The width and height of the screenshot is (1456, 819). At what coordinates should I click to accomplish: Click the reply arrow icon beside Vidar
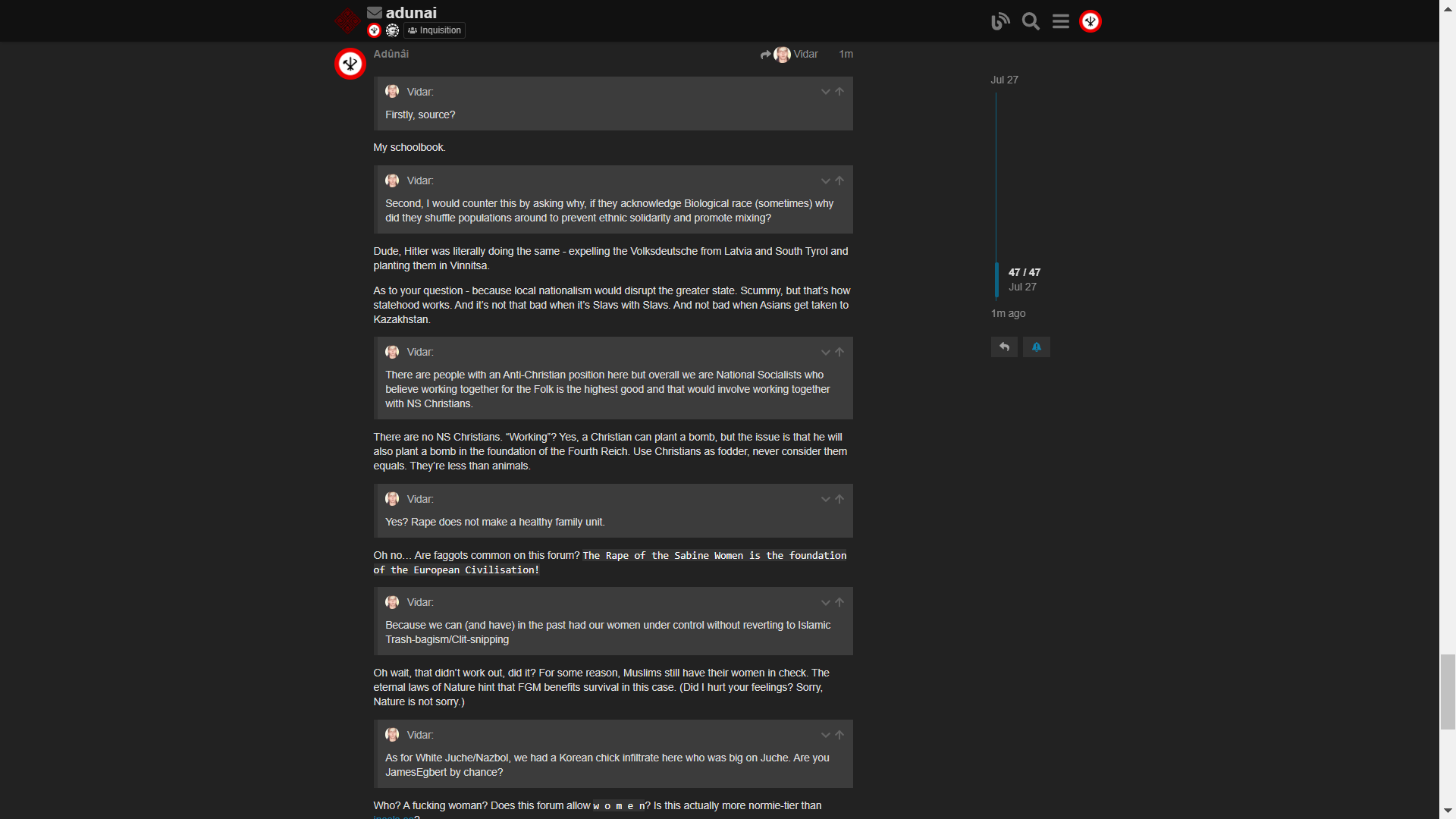765,55
